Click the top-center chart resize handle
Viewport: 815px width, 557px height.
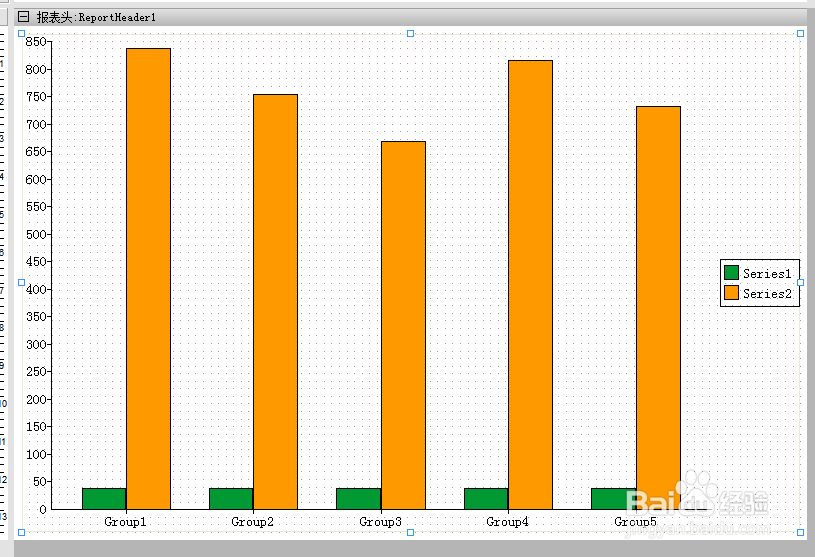pyautogui.click(x=411, y=33)
